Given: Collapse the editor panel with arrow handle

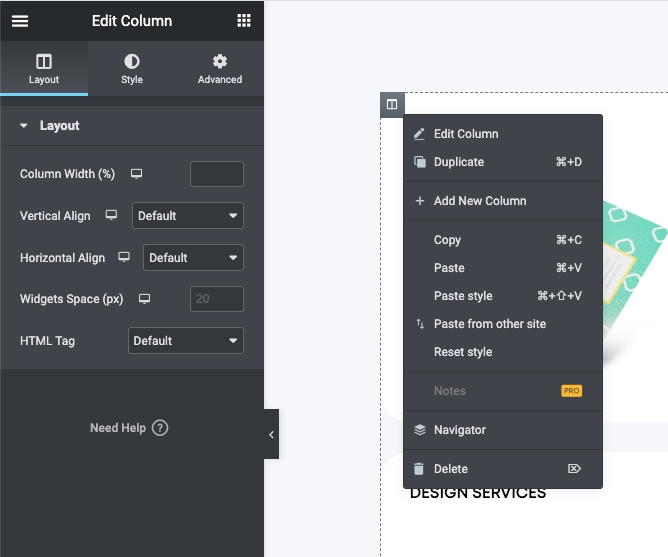Looking at the screenshot, I should (x=271, y=435).
